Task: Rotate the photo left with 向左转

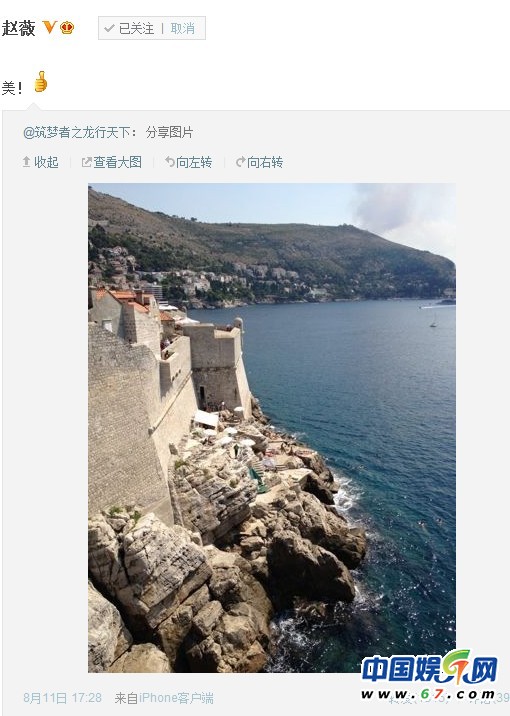Action: pyautogui.click(x=194, y=162)
